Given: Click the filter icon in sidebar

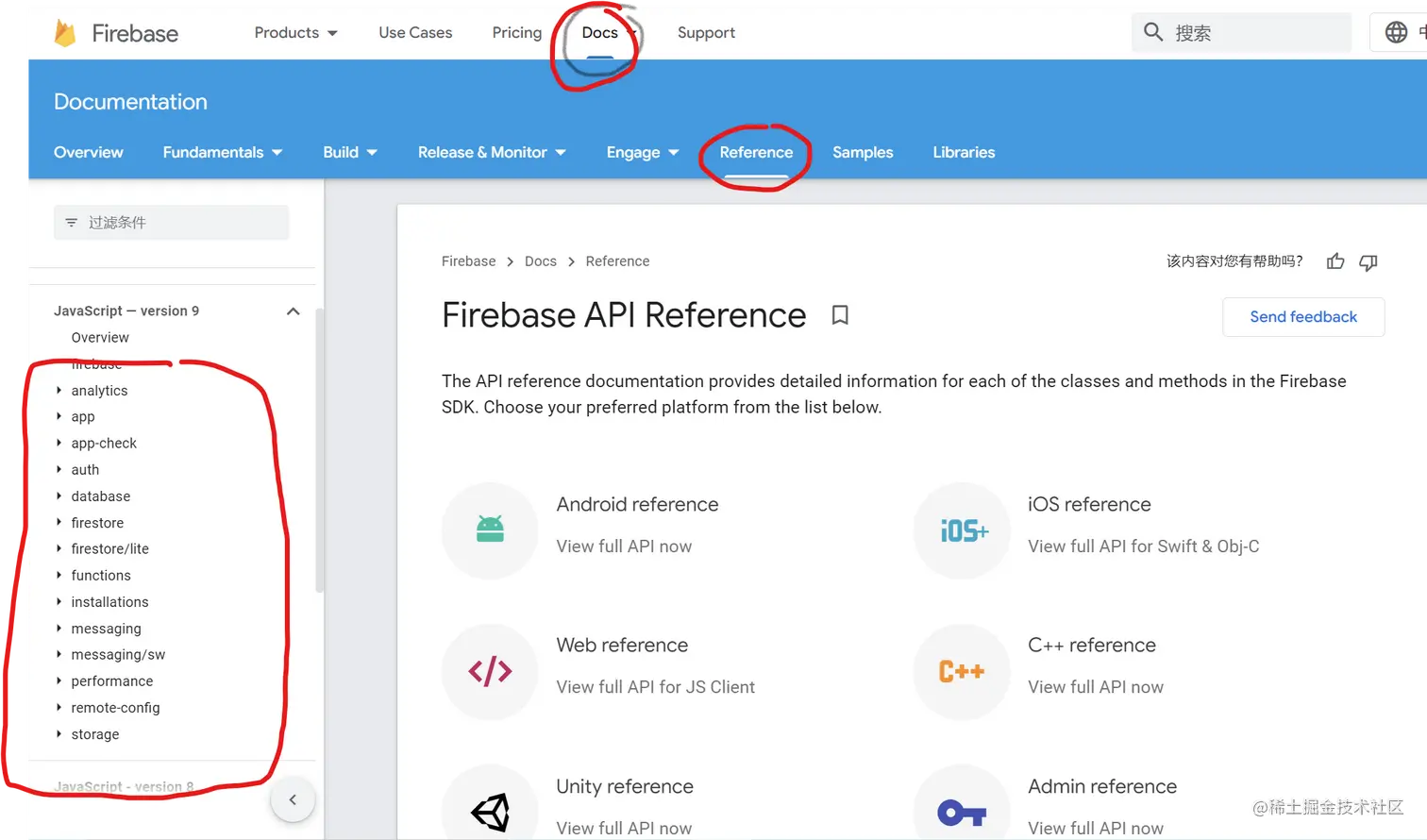Looking at the screenshot, I should 71,223.
